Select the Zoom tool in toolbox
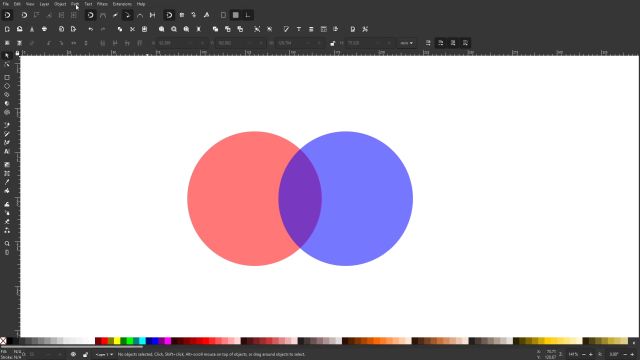 point(7,244)
